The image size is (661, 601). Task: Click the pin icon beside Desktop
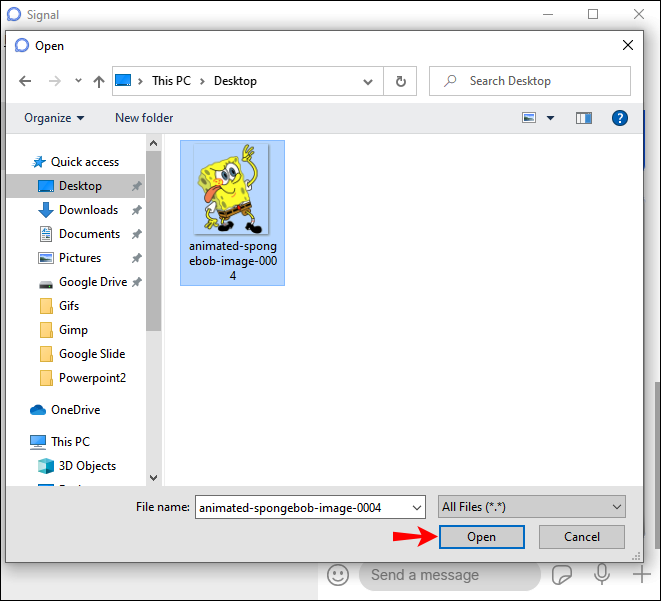[136, 186]
